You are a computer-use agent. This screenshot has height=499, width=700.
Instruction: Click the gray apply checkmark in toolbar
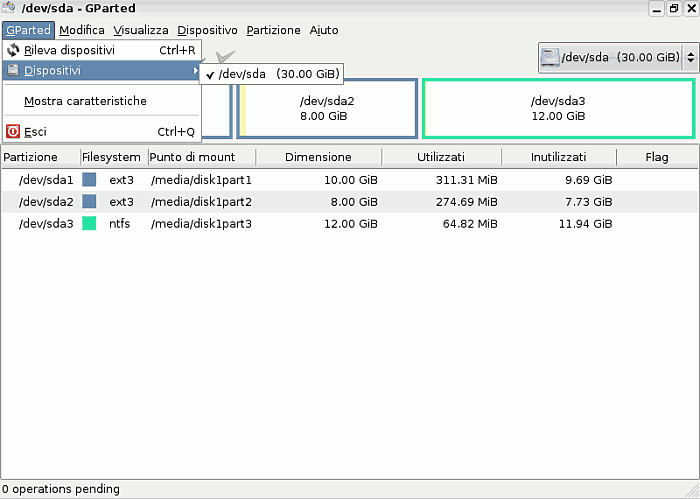pos(226,57)
